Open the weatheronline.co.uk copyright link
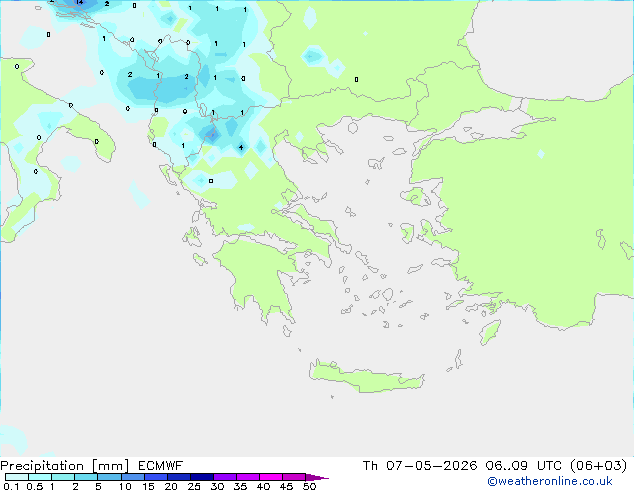This screenshot has width=634, height=490. tap(550, 481)
